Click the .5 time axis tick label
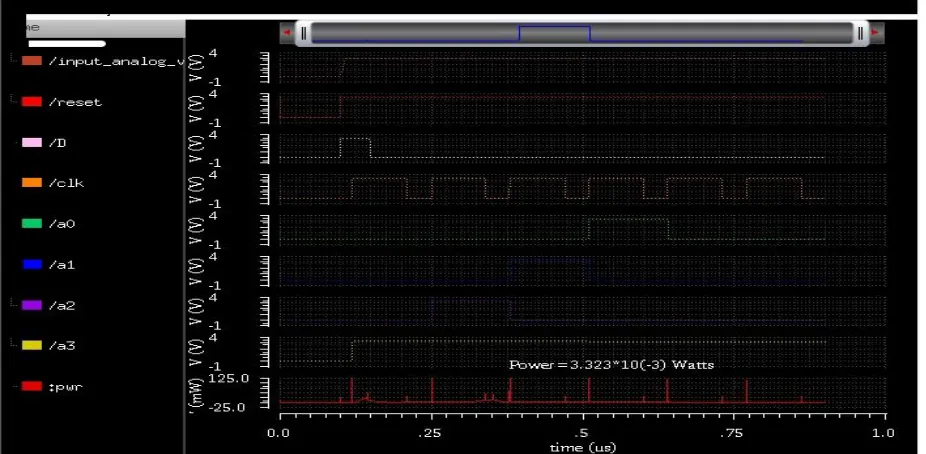 point(583,434)
